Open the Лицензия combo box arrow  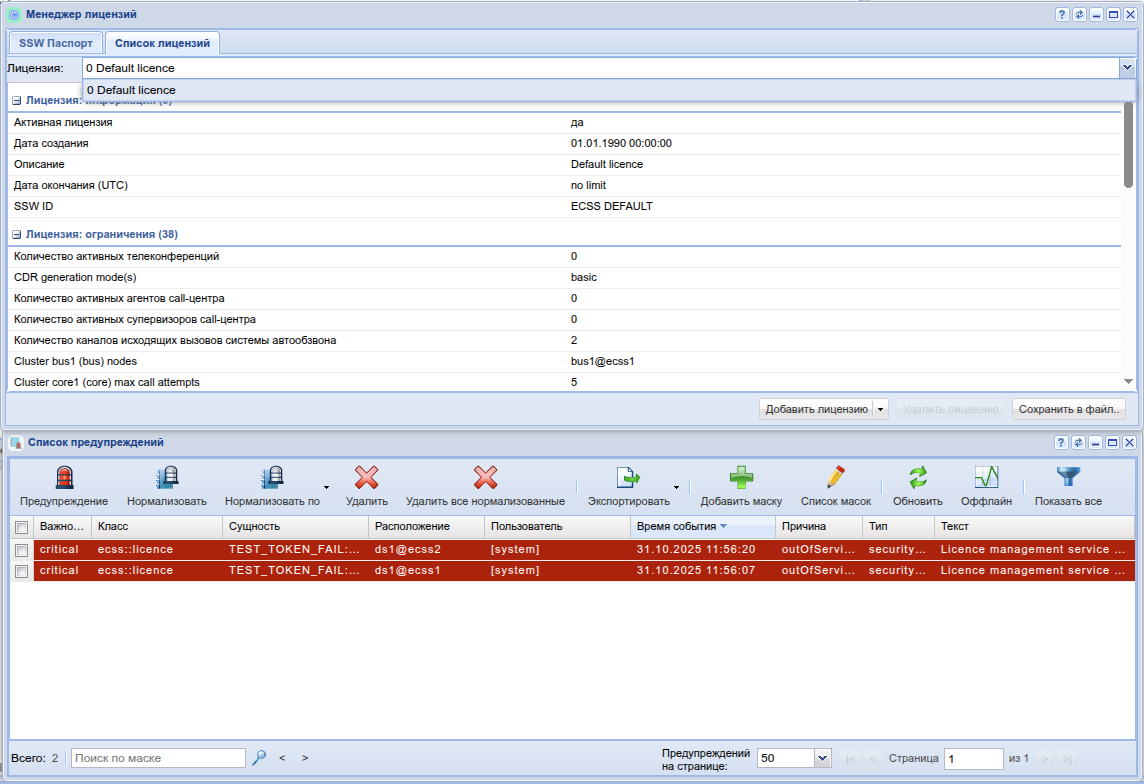pyautogui.click(x=1127, y=68)
